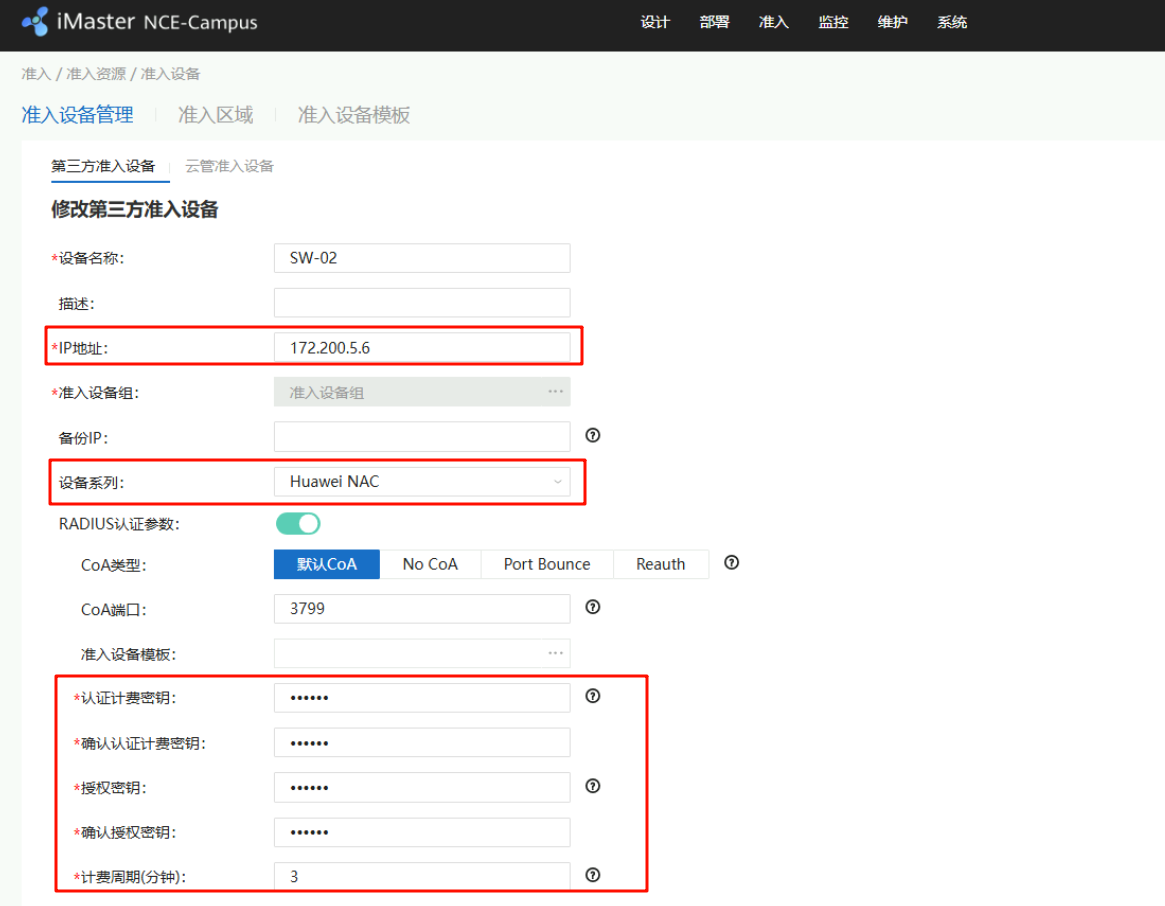Toggle the RADIUS认证参数 switch

pyautogui.click(x=297, y=523)
